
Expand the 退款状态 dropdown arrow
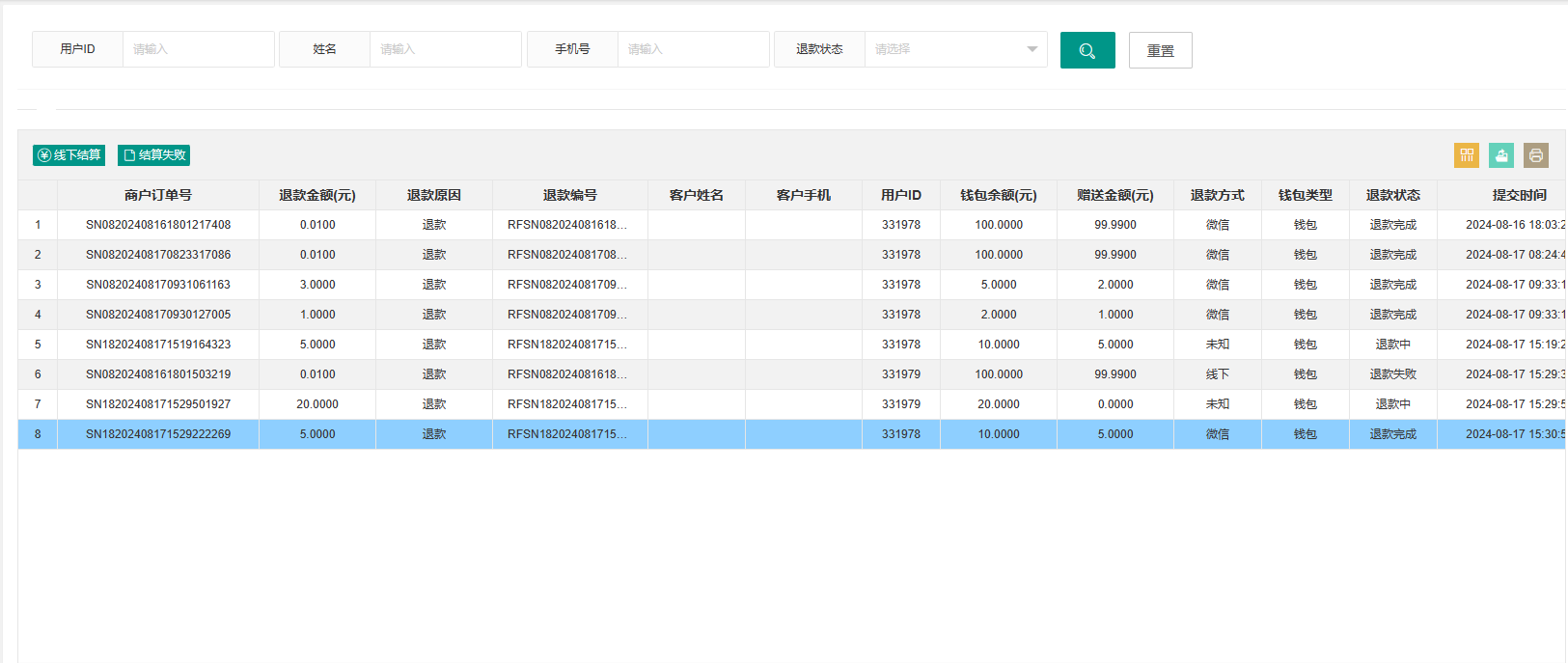pos(1032,49)
